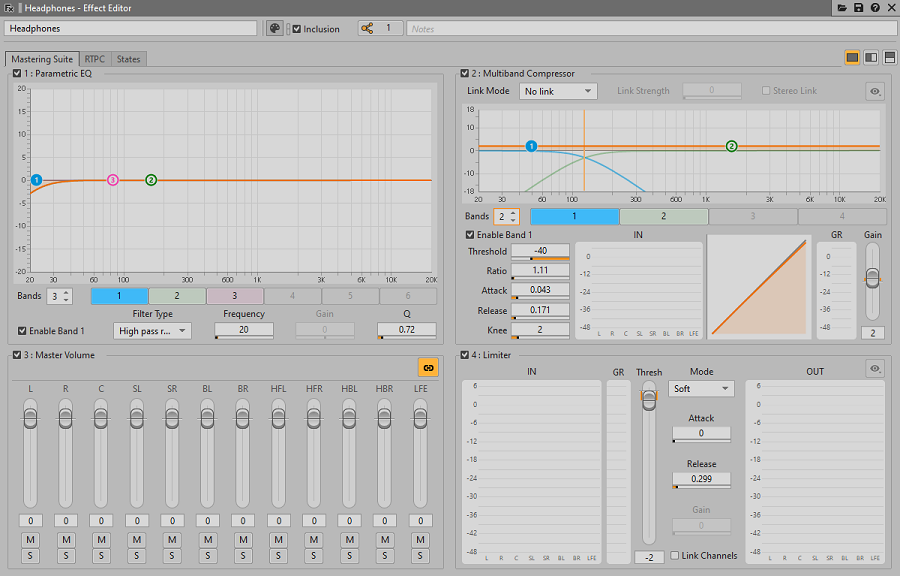Click the references icon next to Inclusion
The width and height of the screenshot is (900, 576).
[x=366, y=29]
